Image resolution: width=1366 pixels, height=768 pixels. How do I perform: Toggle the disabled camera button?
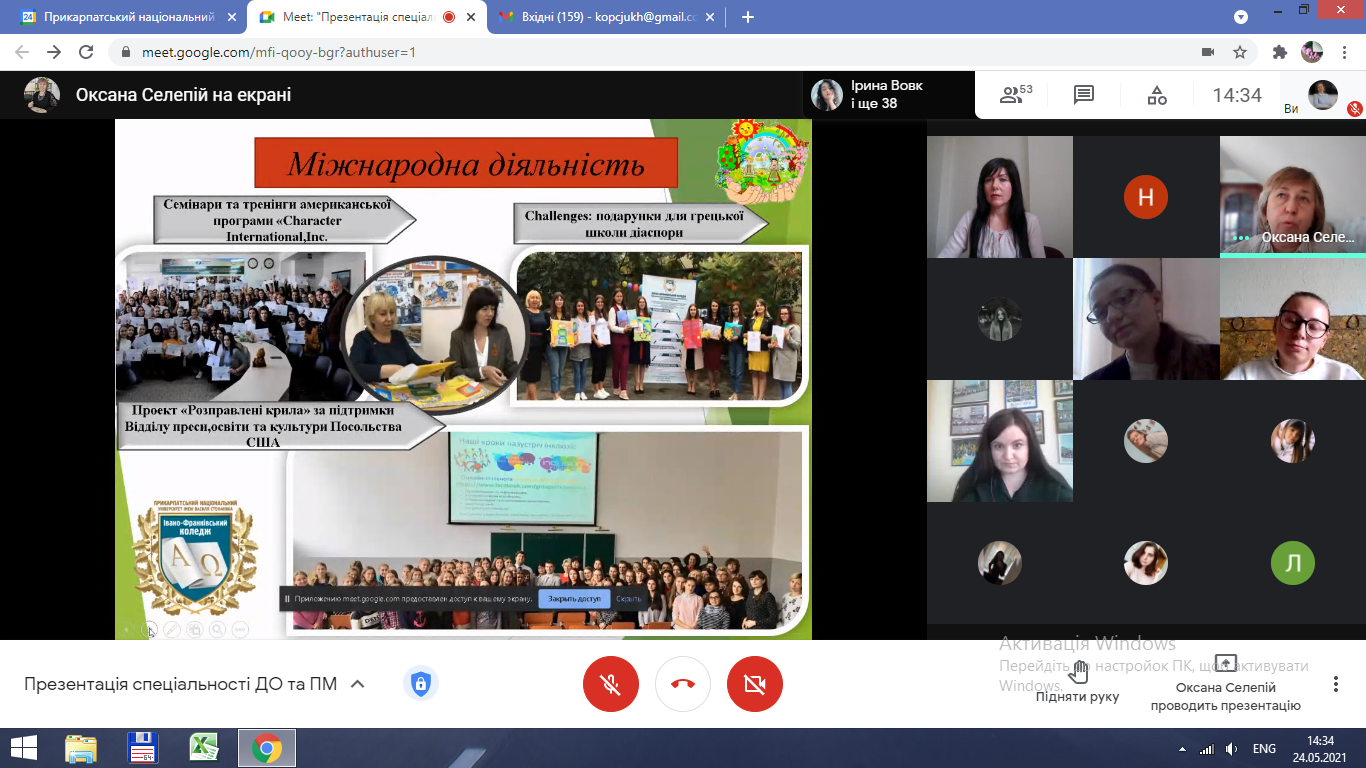(x=755, y=684)
